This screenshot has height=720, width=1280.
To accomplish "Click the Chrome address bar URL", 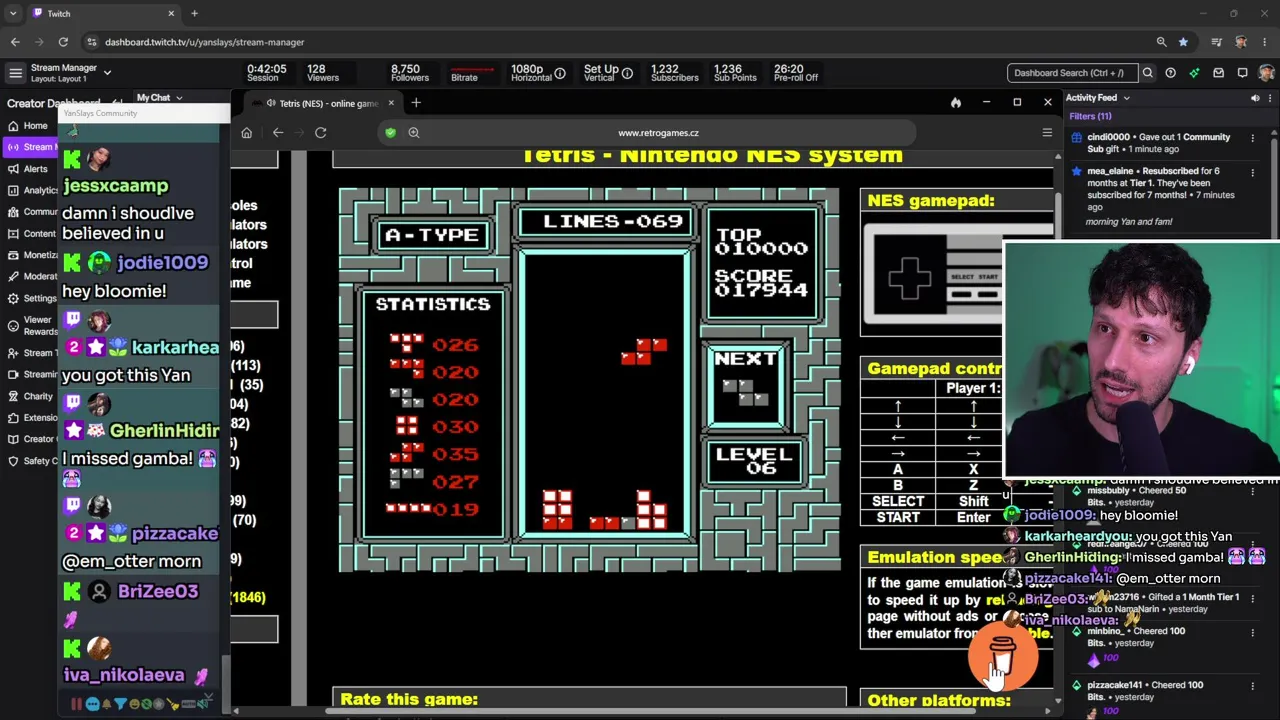I will click(x=204, y=42).
